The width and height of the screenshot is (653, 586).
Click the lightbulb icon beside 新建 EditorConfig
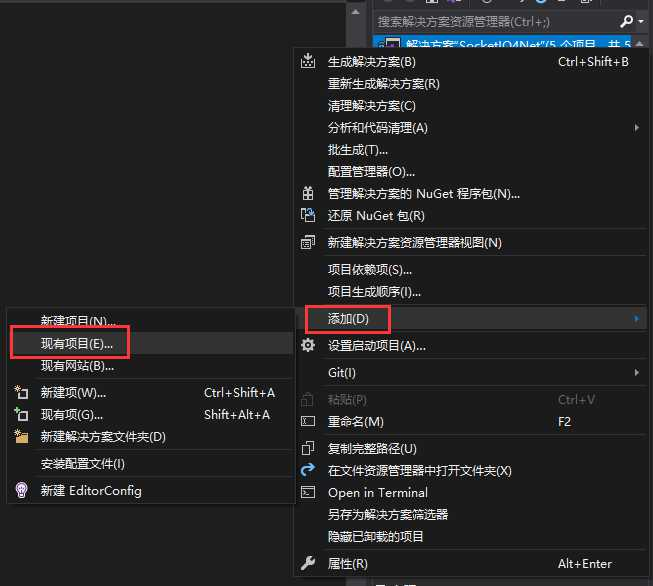pos(21,490)
